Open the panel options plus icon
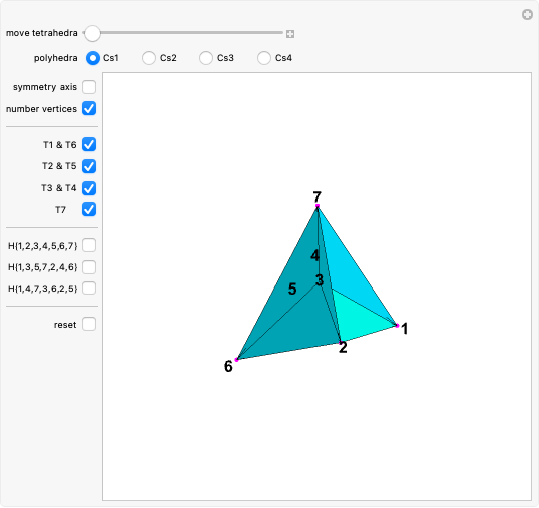539x508 pixels. (x=527, y=15)
